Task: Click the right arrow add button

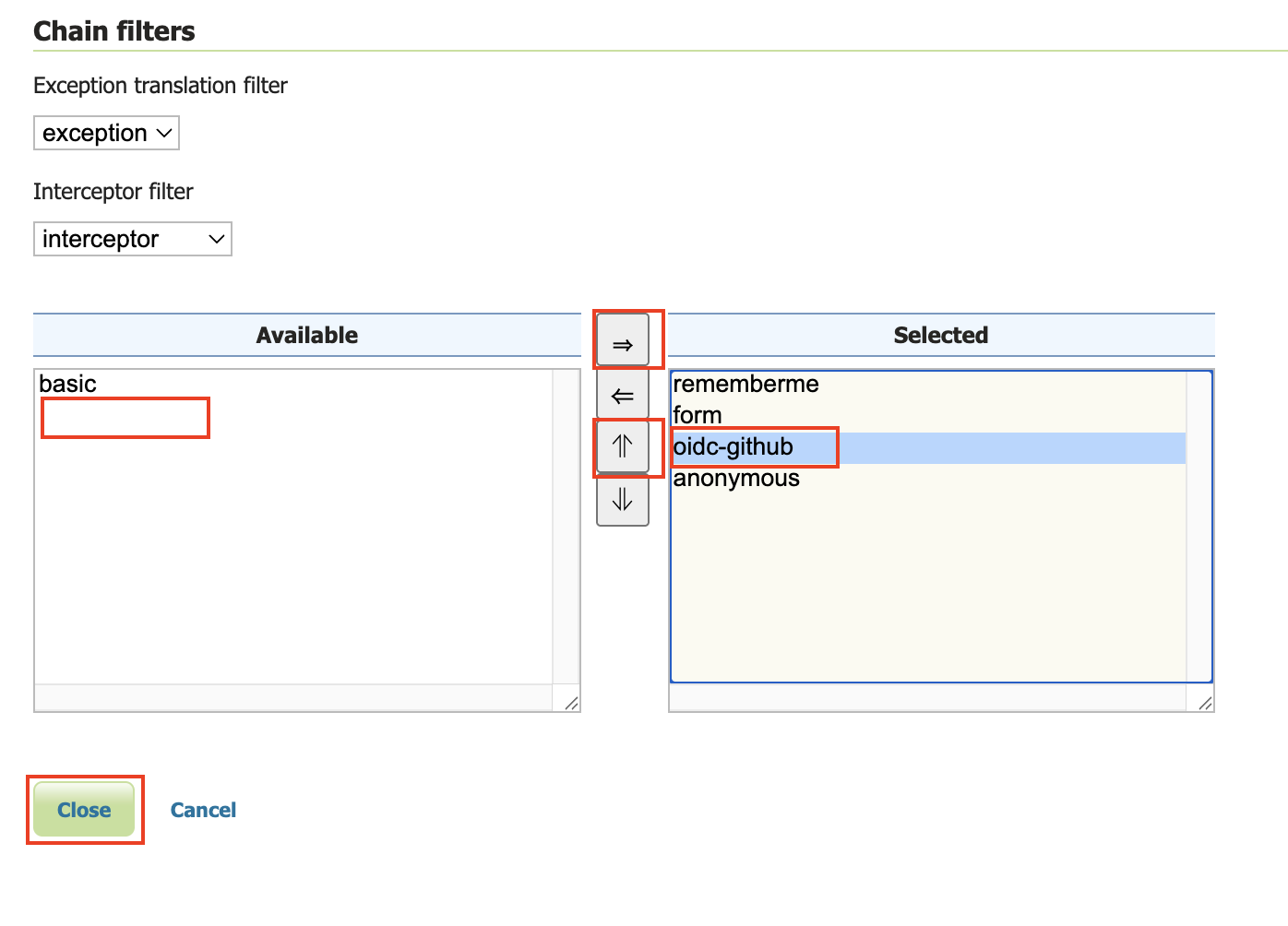Action: pos(623,342)
